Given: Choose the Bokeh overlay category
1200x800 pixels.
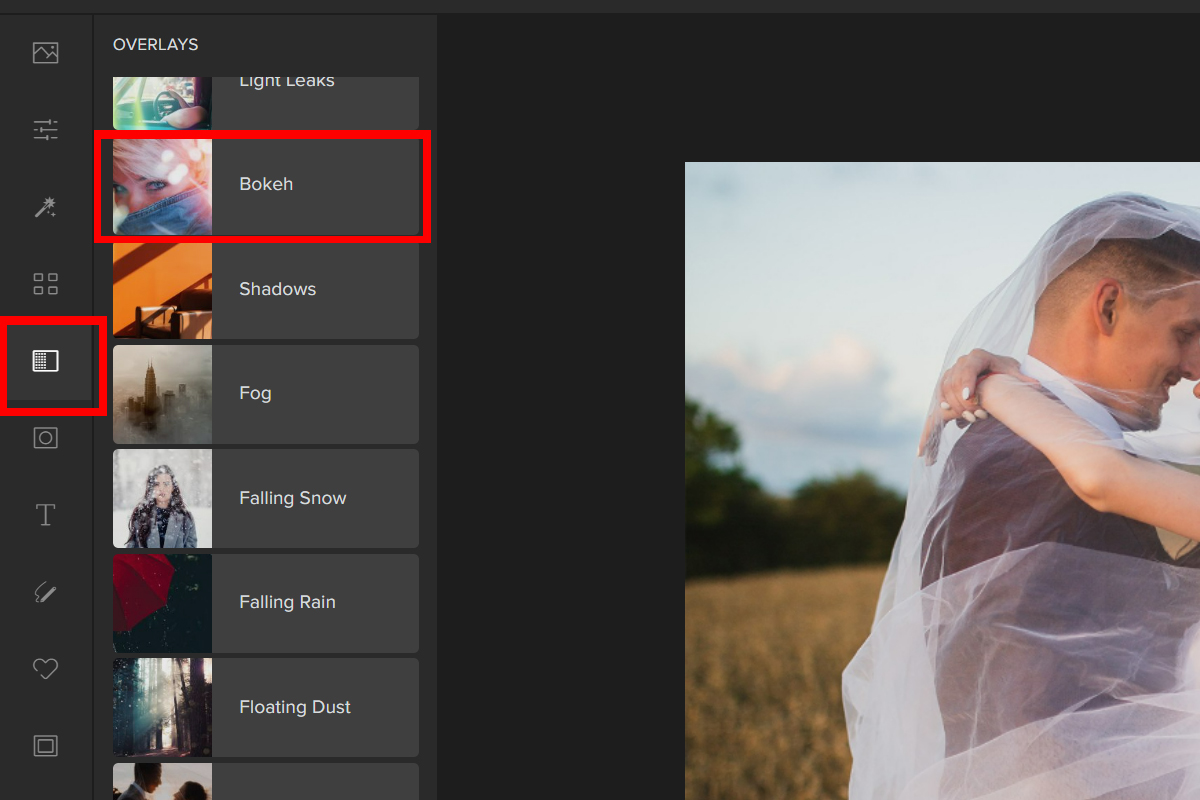Looking at the screenshot, I should 266,185.
